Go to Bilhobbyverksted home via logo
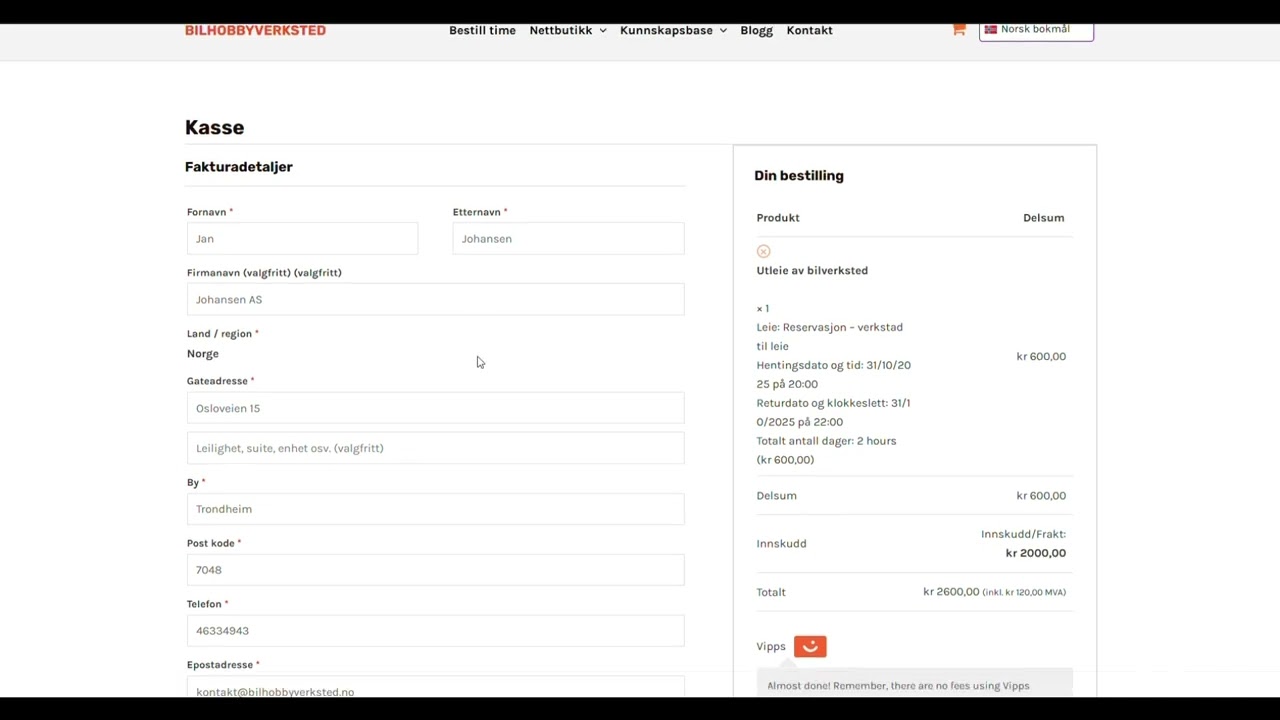1280x720 pixels. 255,30
